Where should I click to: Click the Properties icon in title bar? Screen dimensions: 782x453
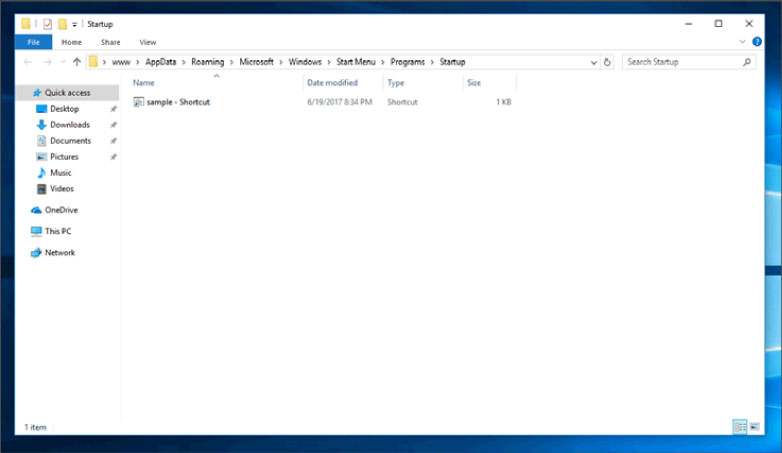click(x=45, y=24)
